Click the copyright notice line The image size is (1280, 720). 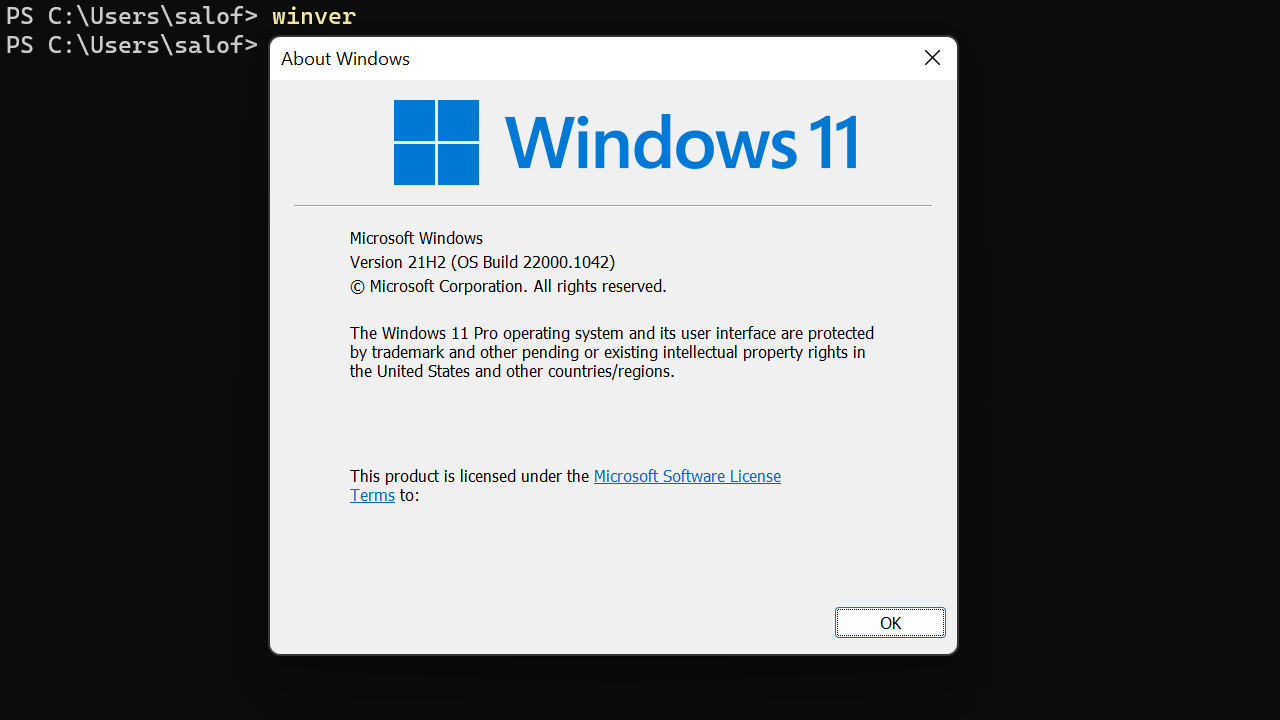click(508, 286)
